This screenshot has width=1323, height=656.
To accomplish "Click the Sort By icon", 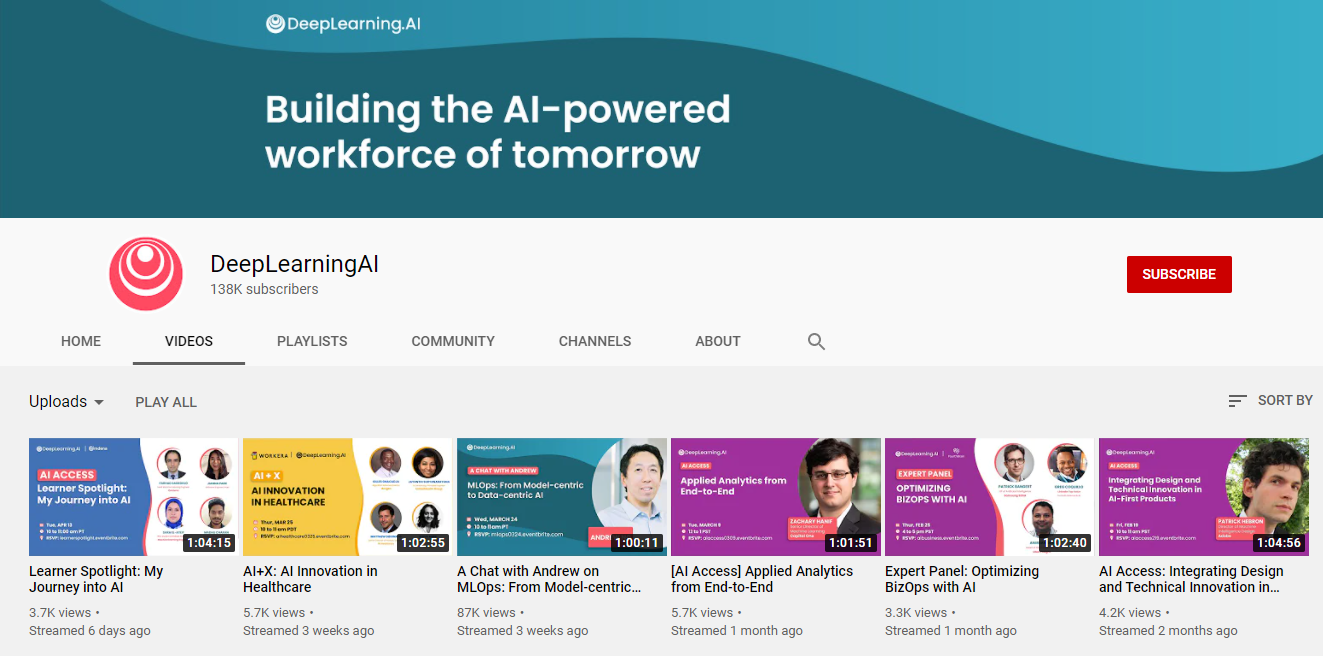I will 1237,401.
